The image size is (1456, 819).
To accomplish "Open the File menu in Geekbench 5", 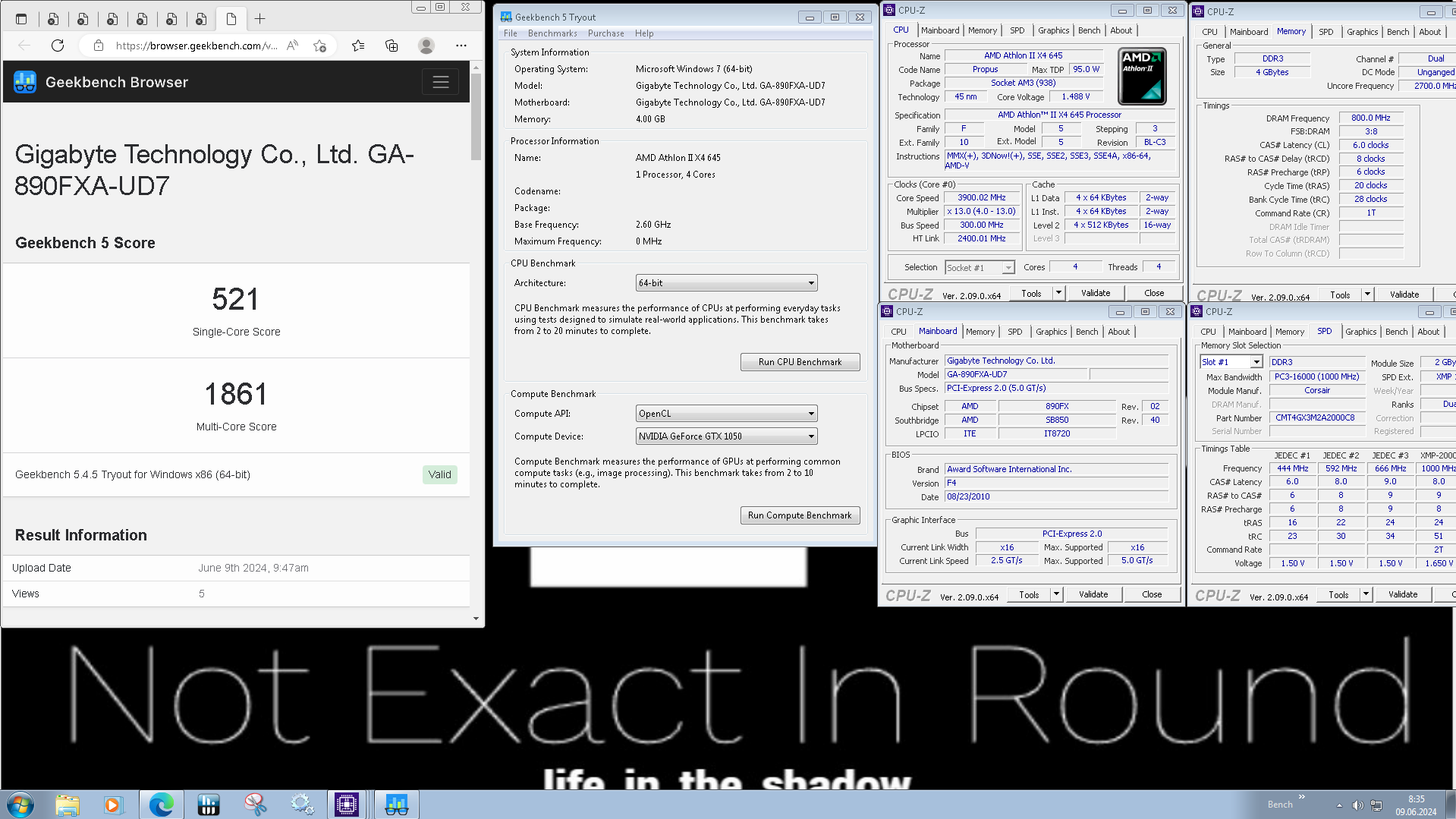I will [x=511, y=33].
